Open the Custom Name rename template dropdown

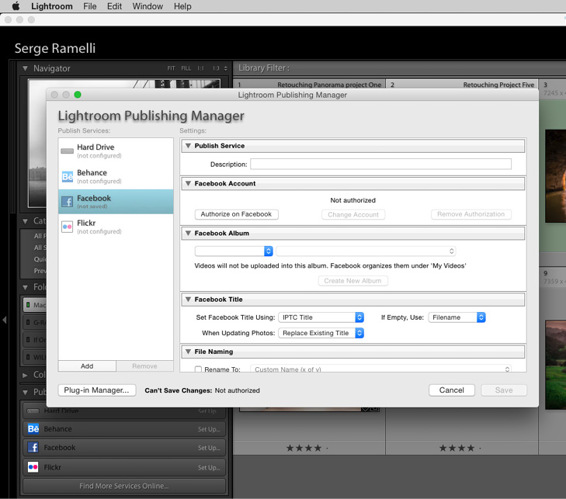point(381,369)
